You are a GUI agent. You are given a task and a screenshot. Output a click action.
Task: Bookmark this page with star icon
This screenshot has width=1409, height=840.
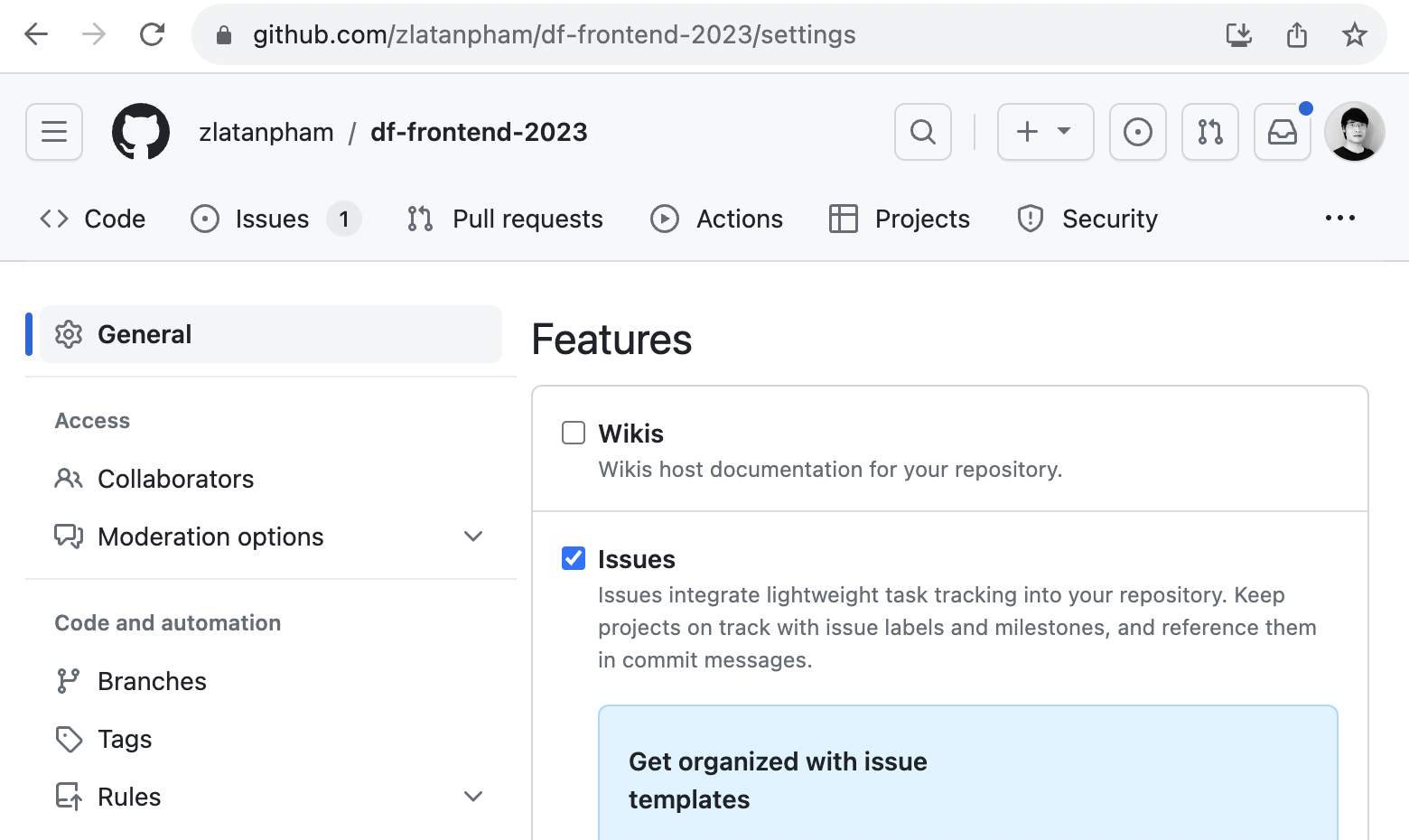[x=1354, y=34]
